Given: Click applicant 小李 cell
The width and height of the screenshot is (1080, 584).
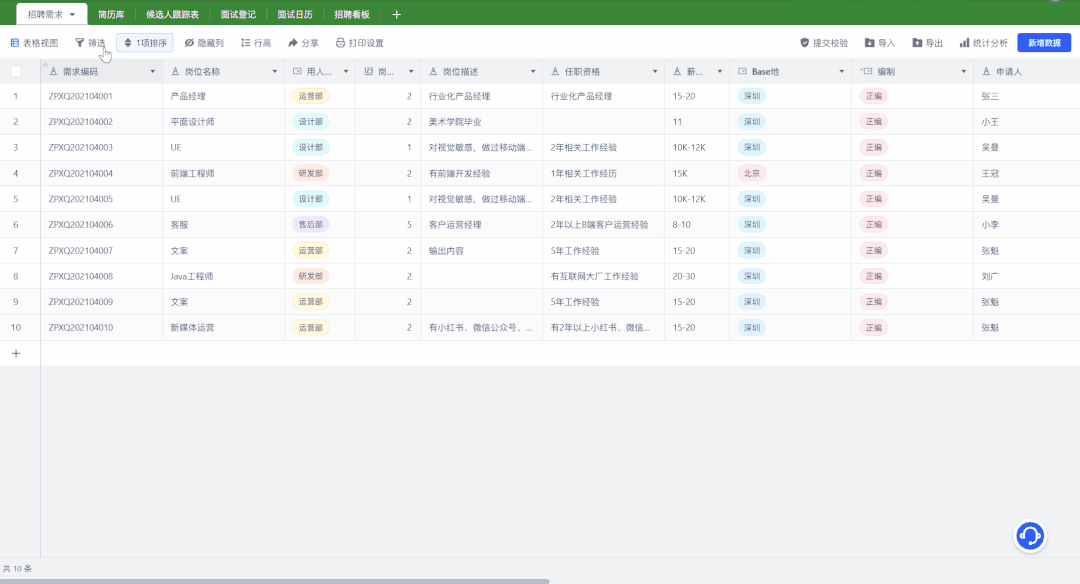Looking at the screenshot, I should pyautogui.click(x=1026, y=225).
